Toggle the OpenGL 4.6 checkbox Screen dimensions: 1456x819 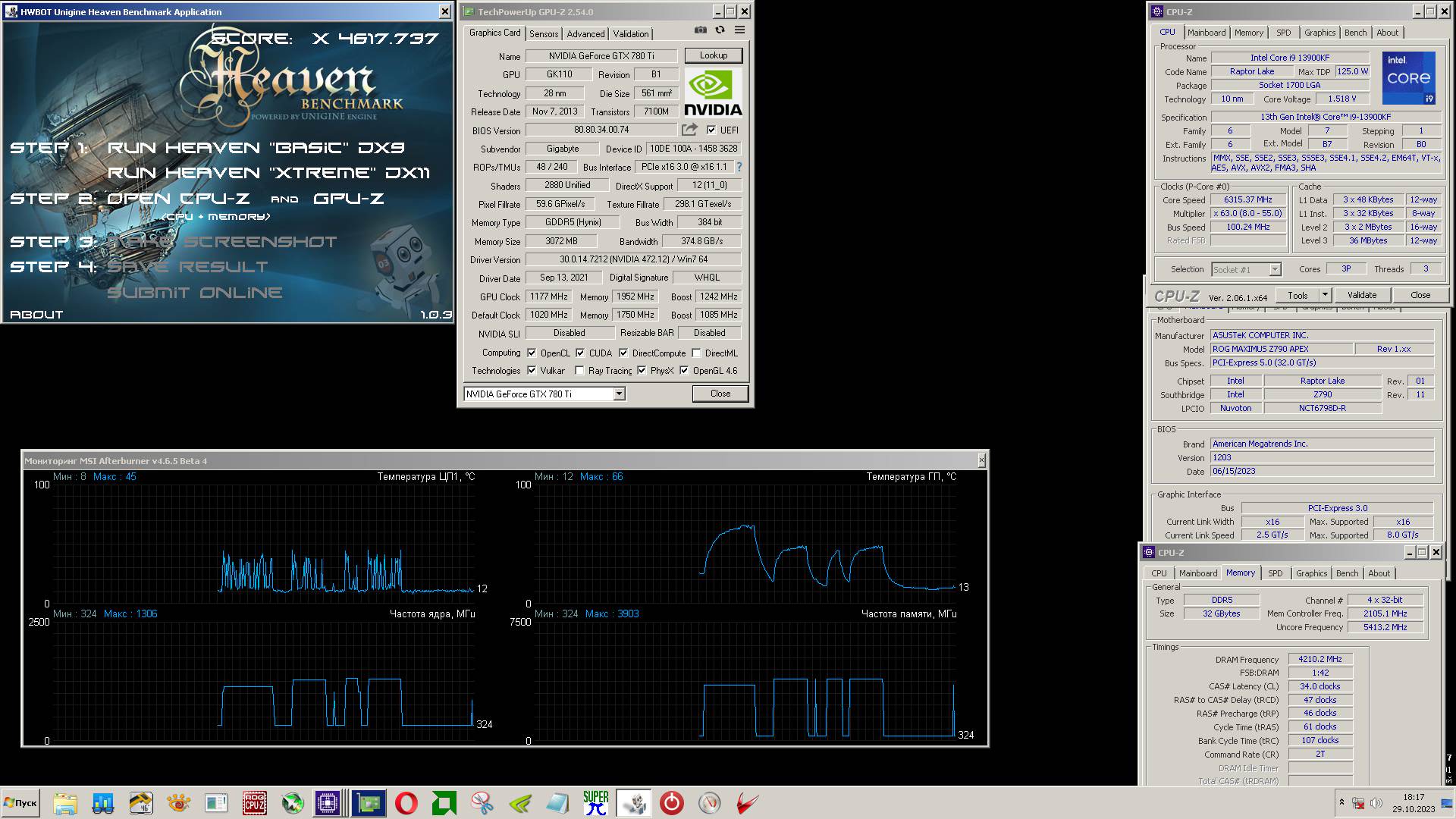click(x=684, y=371)
